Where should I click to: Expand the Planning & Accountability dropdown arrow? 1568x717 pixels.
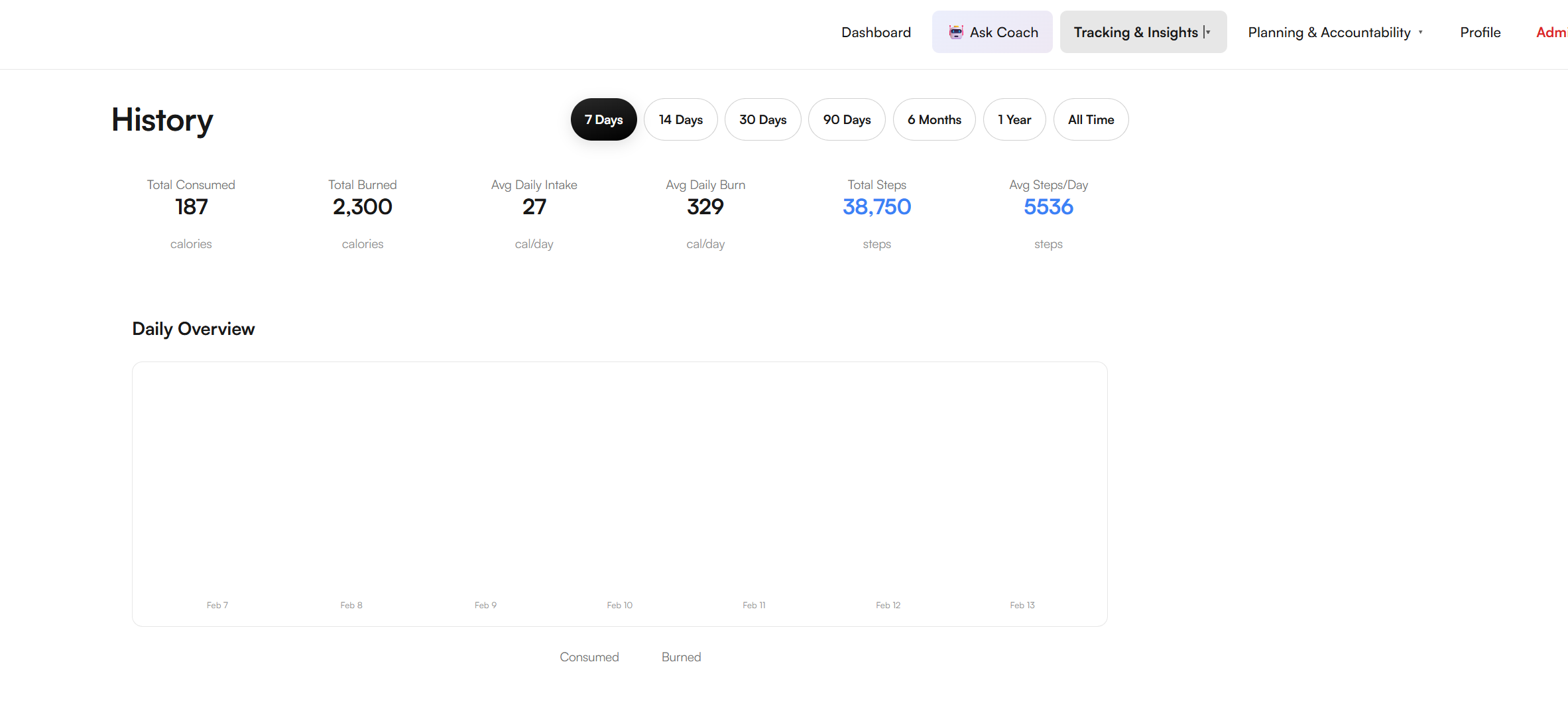pos(1421,32)
